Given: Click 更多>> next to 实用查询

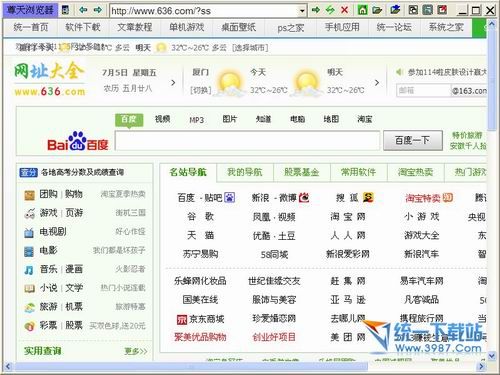Looking at the screenshot, I should point(135,351).
